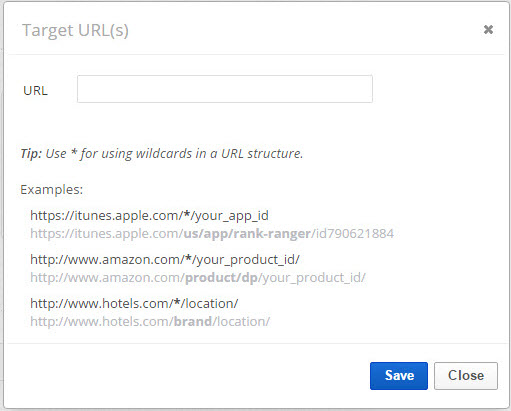
Task: Click the Target URL(s) dialog title
Action: tap(75, 30)
